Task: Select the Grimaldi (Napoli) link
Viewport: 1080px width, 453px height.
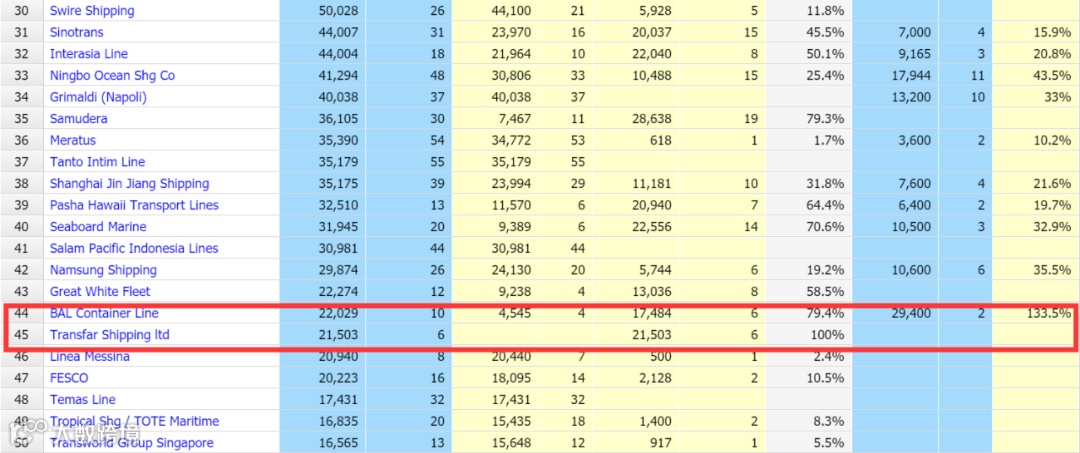Action: (x=98, y=97)
